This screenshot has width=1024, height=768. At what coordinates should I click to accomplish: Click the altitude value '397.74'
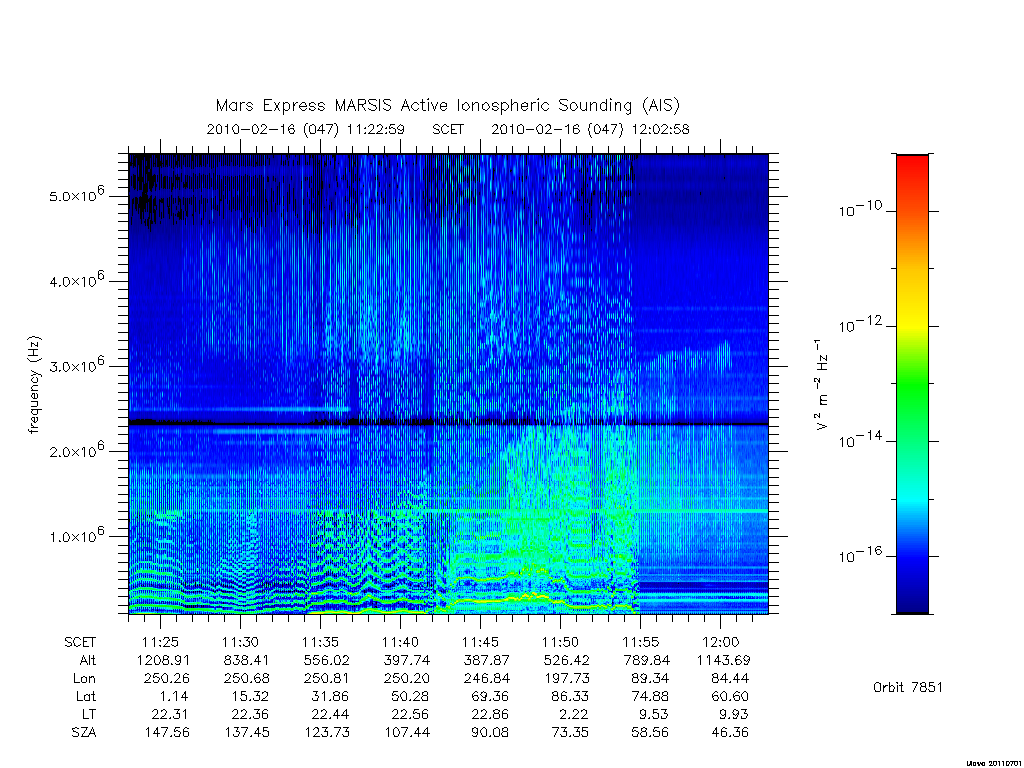(406, 660)
